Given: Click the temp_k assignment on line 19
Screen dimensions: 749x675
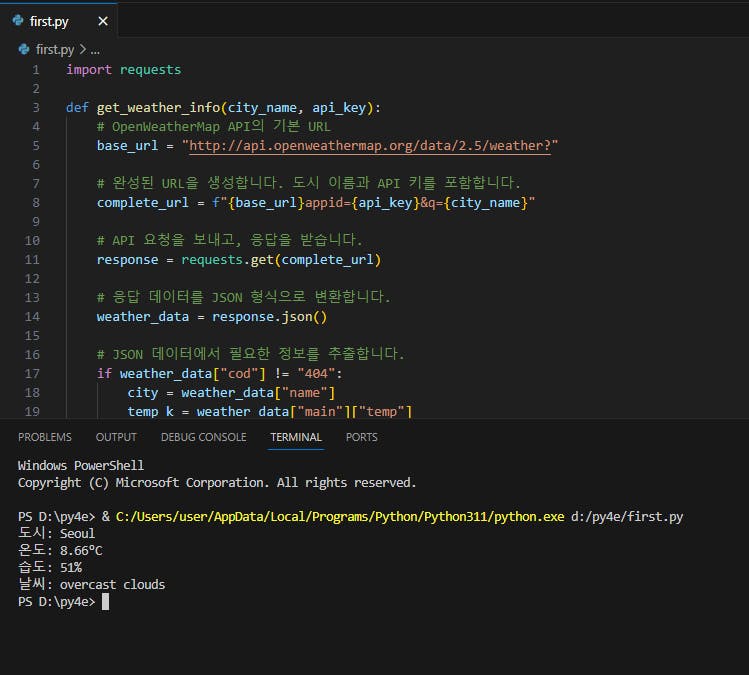Looking at the screenshot, I should coord(269,411).
